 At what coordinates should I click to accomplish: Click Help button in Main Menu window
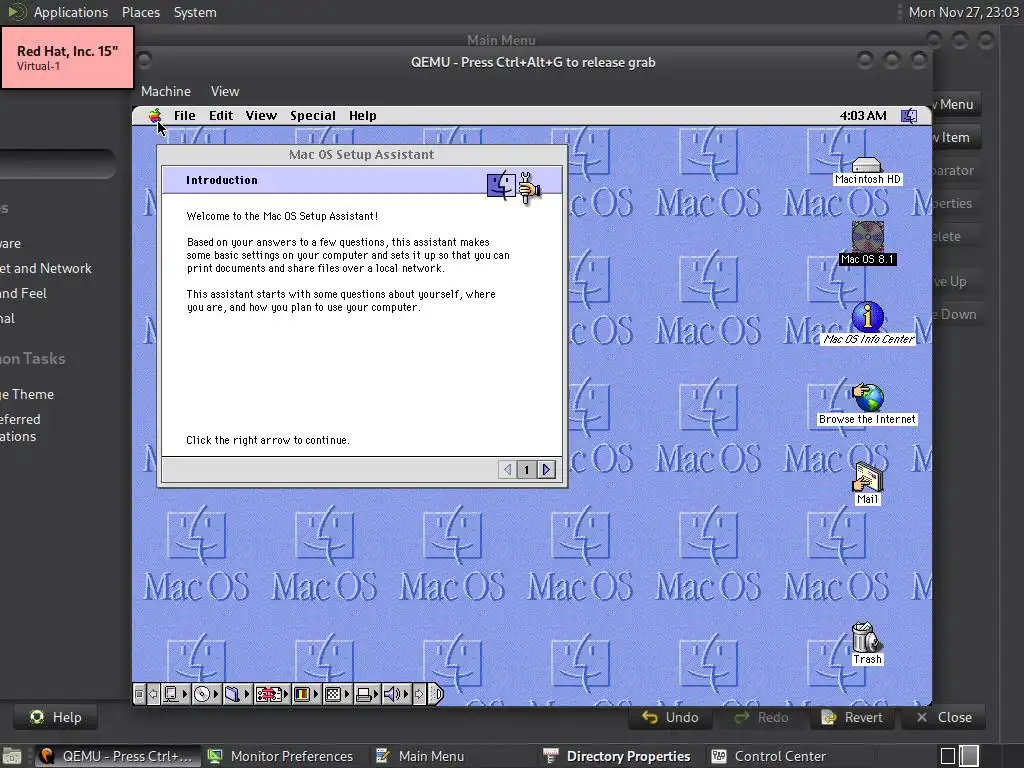[56, 717]
